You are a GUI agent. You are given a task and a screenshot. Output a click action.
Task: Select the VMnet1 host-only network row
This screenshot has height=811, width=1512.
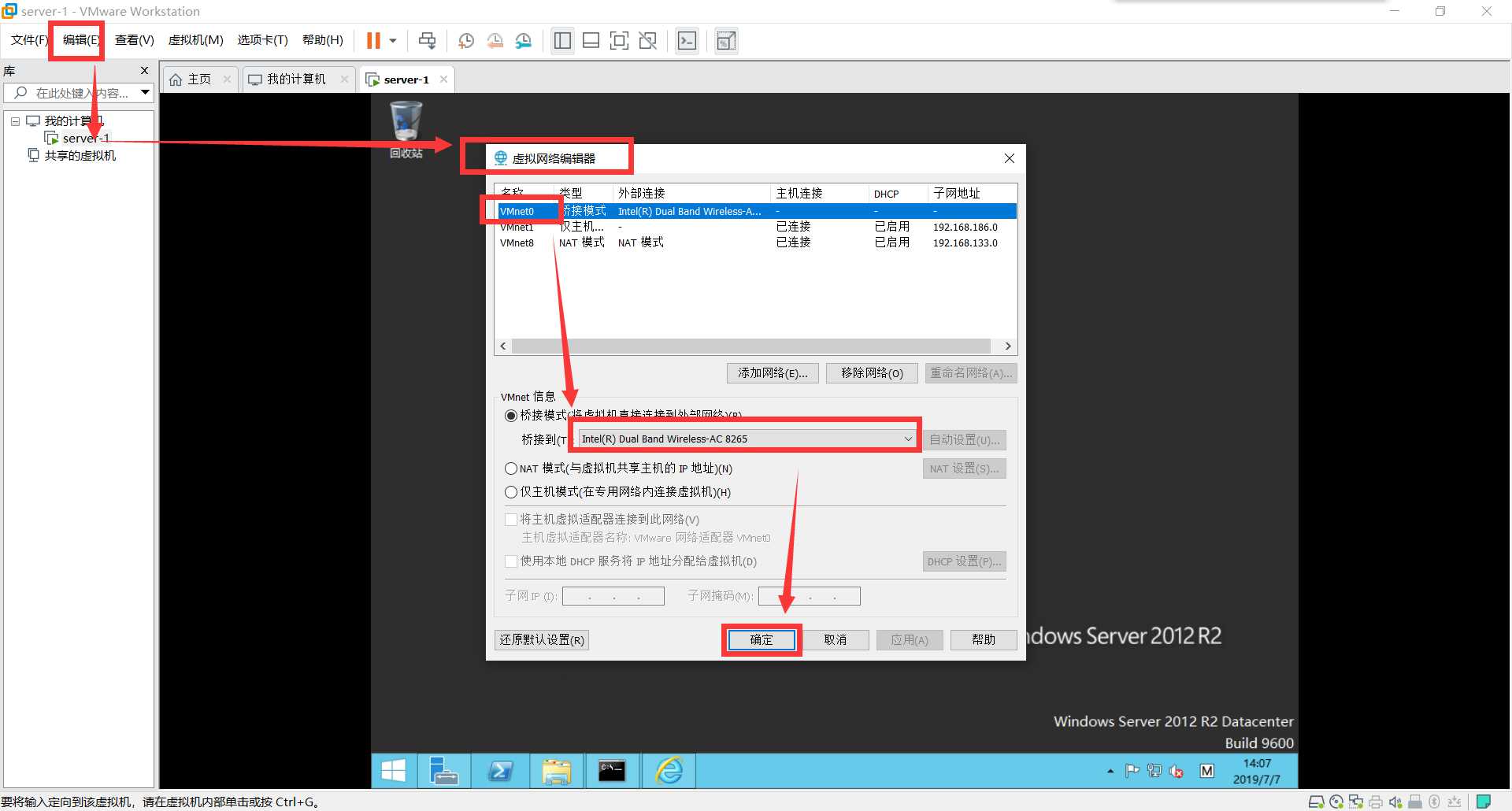[x=756, y=227]
